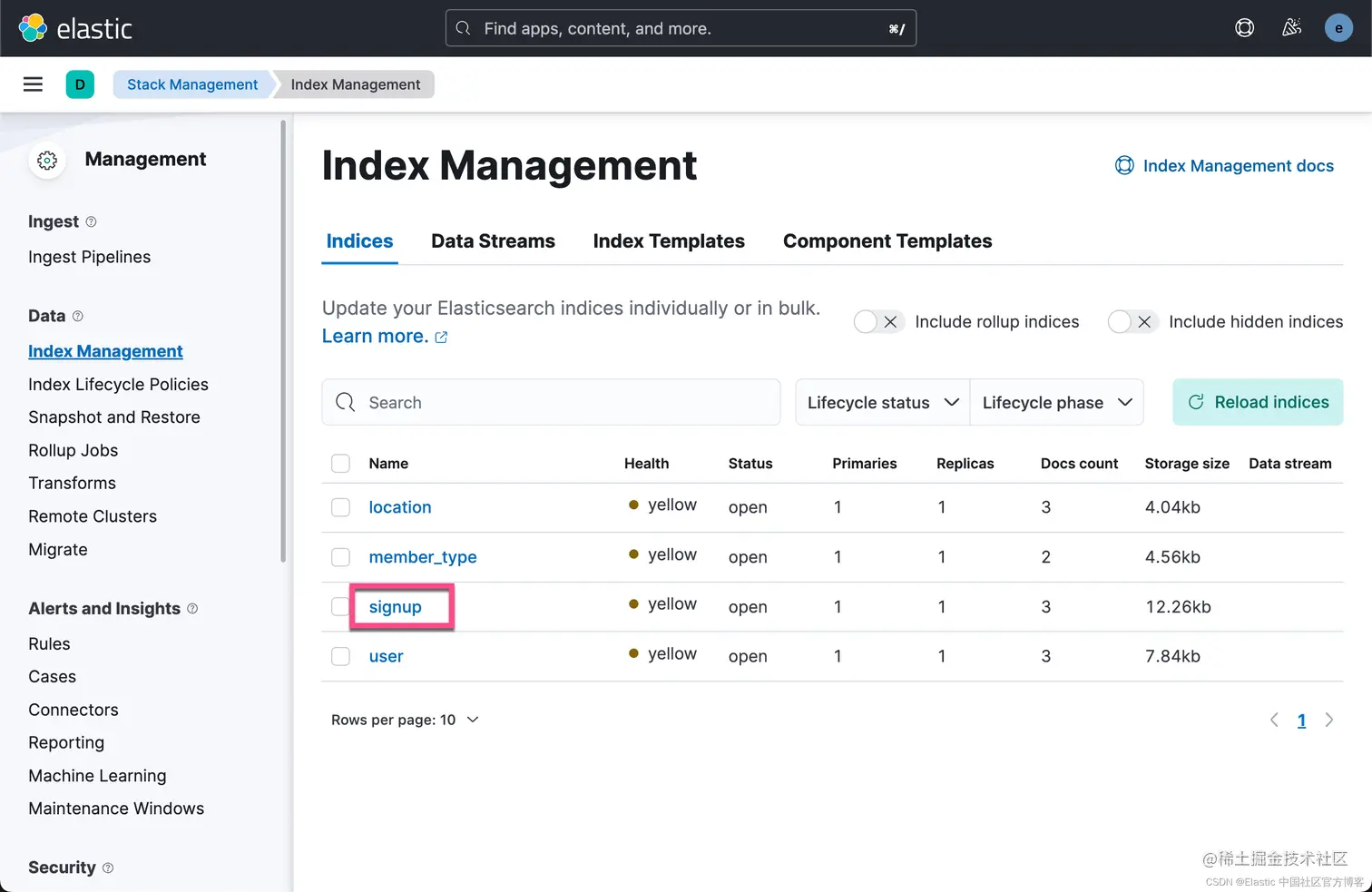The image size is (1372, 892).
Task: Open Rows per page selector
Action: pos(405,720)
